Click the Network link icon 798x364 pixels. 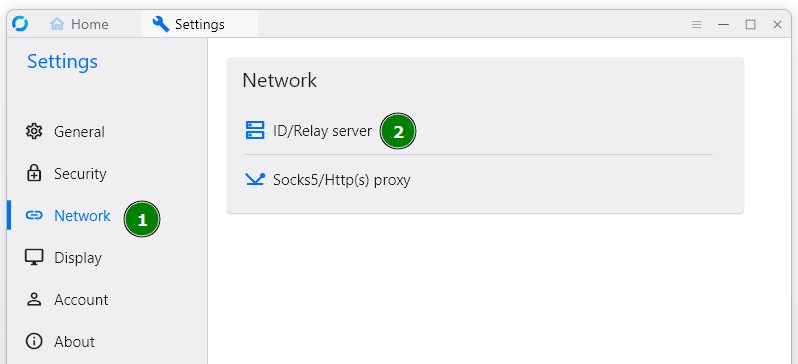tap(34, 216)
